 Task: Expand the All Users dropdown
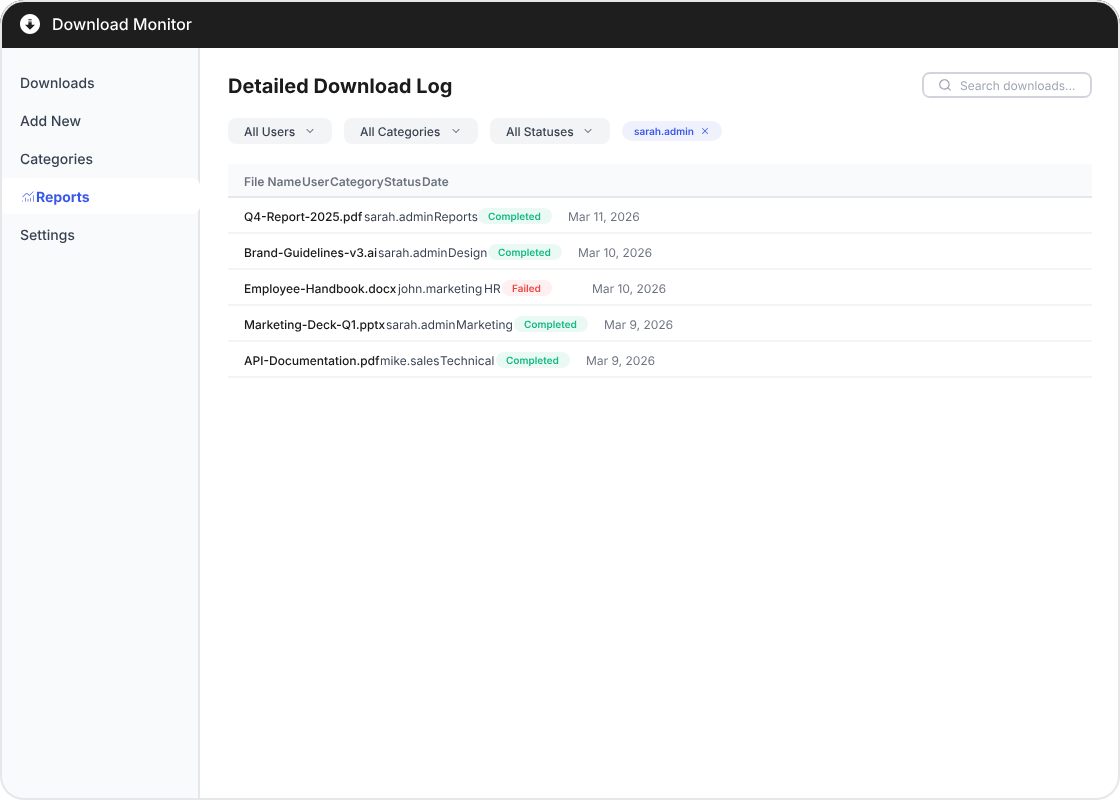(280, 132)
